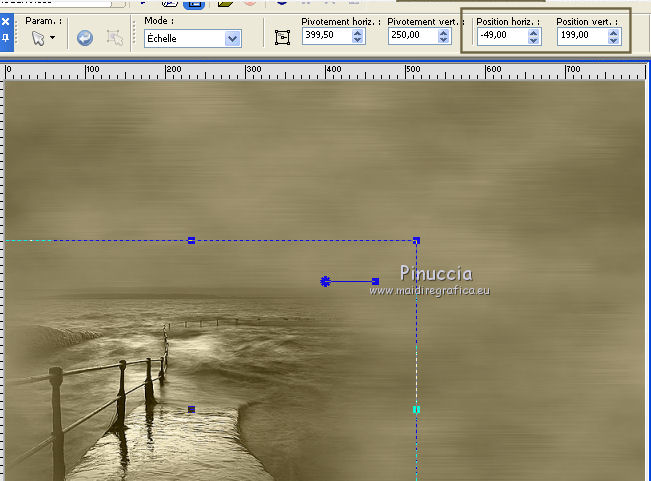Click the Position vert. field showing 199,00

point(583,36)
